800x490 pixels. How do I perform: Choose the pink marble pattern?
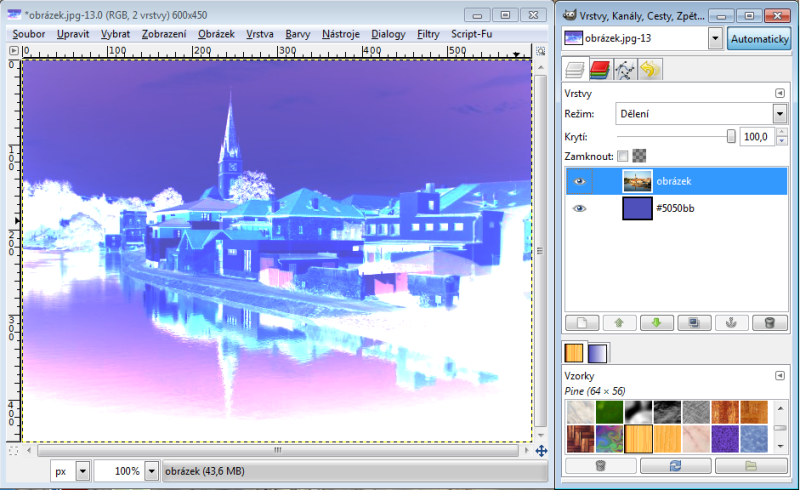pyautogui.click(x=696, y=439)
